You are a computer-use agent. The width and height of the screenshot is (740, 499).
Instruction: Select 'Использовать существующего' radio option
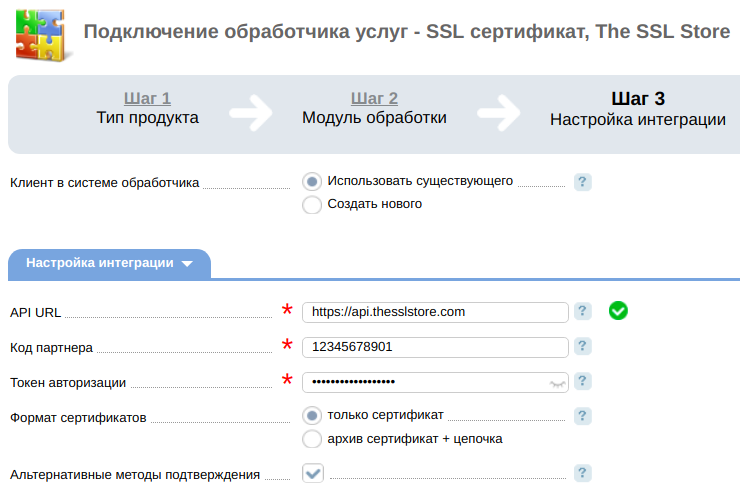coord(312,181)
